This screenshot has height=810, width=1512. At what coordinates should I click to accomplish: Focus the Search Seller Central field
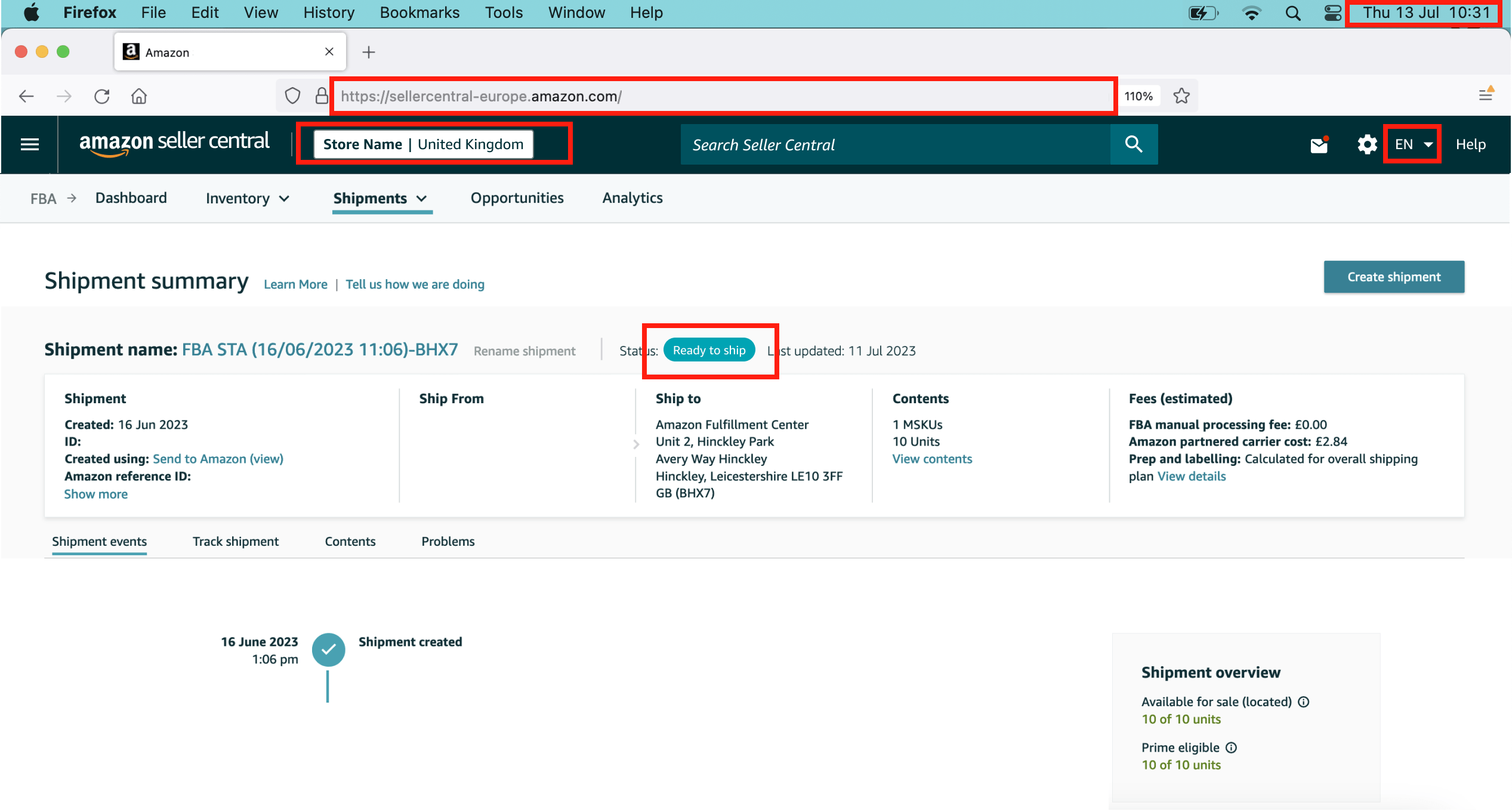(x=895, y=144)
